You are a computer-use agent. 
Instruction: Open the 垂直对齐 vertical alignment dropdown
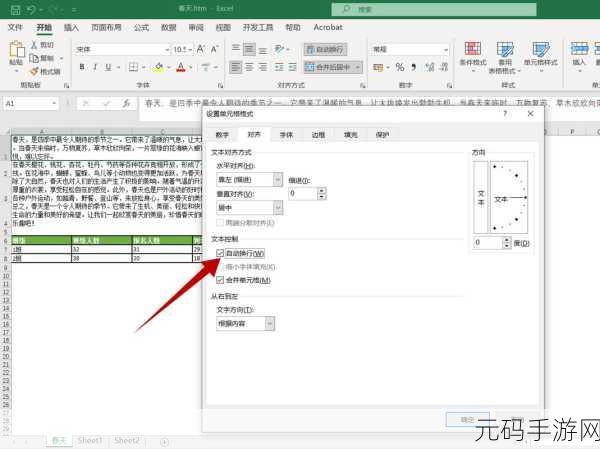pos(278,208)
